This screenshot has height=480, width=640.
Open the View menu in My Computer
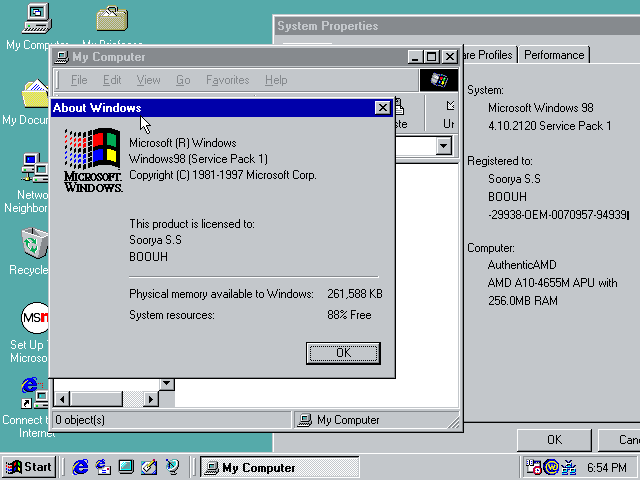[x=148, y=80]
